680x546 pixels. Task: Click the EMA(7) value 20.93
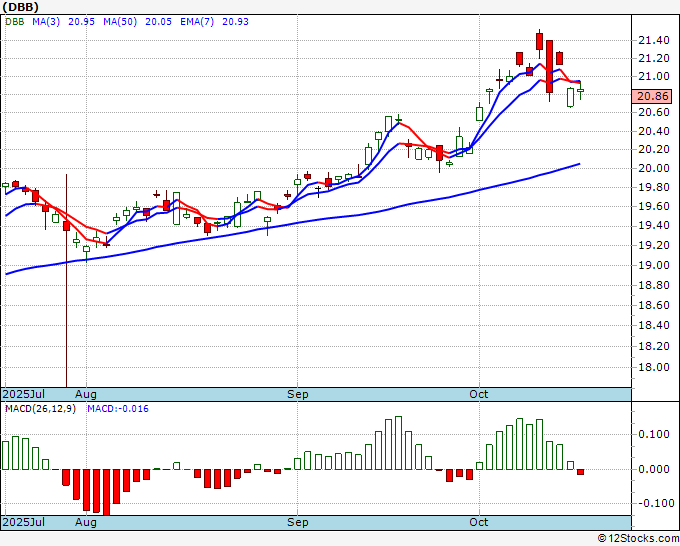coord(235,22)
